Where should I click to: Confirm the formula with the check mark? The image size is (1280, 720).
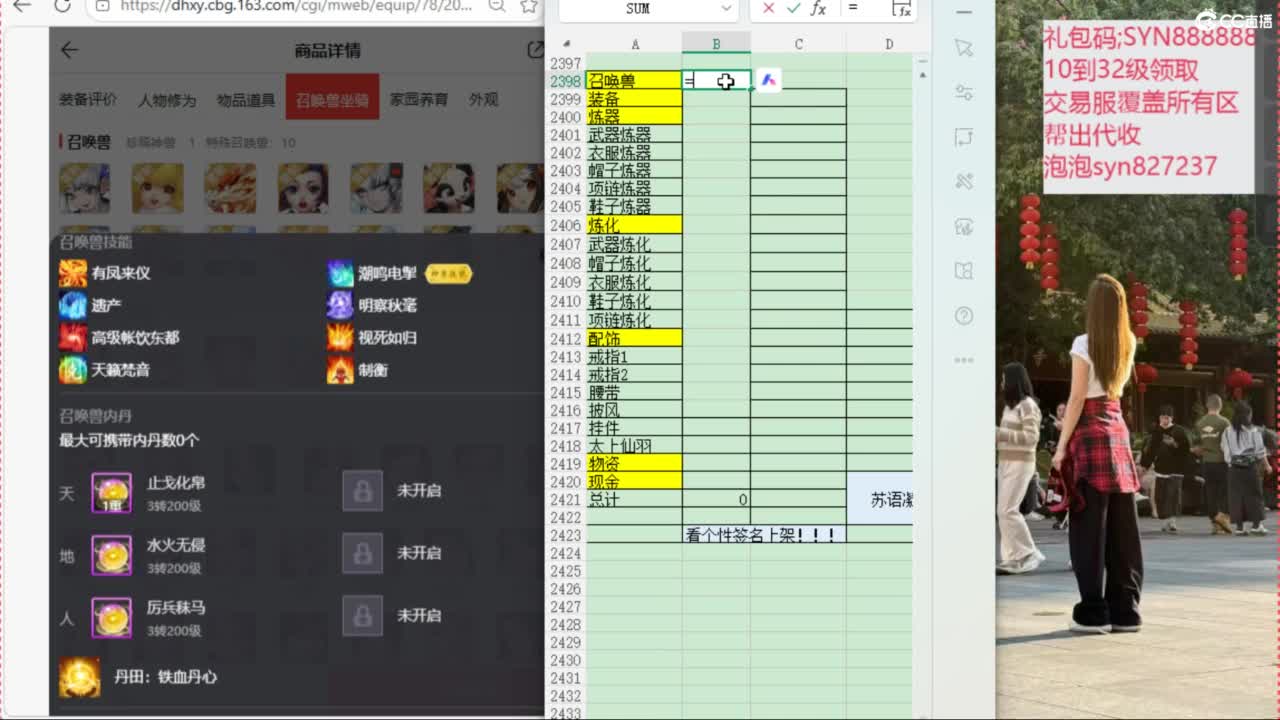point(793,9)
